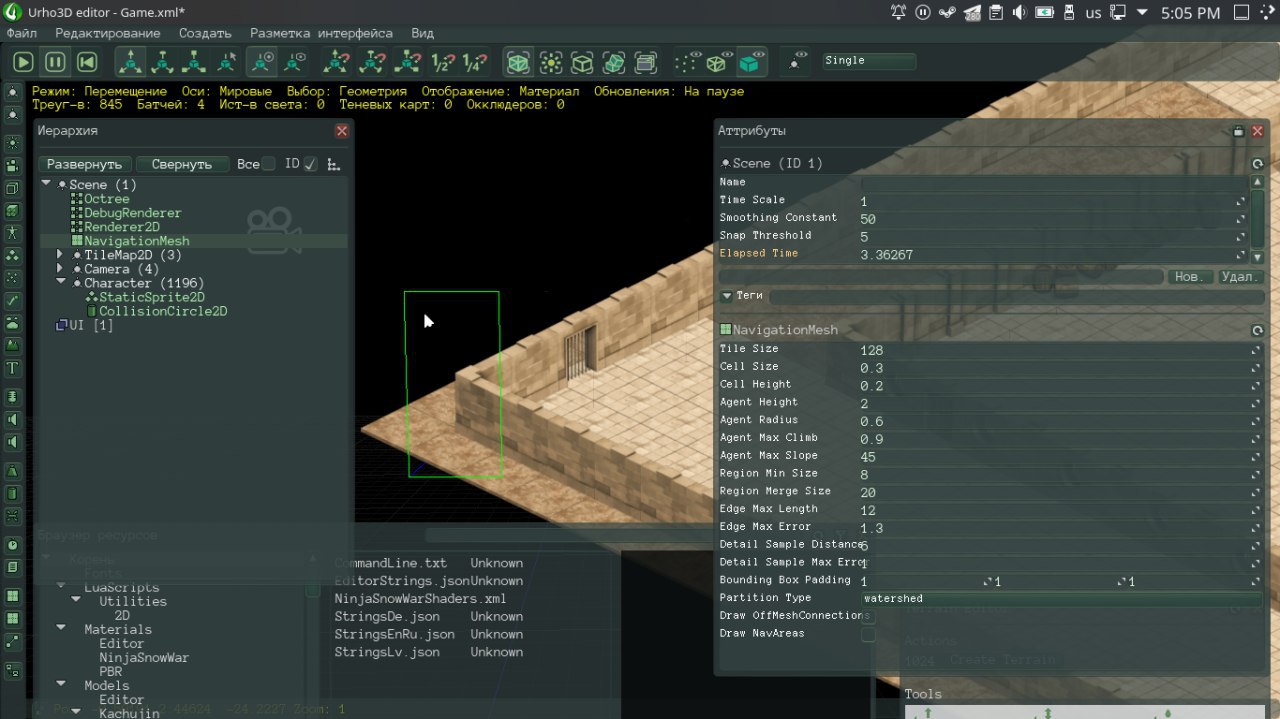Viewport: 1280px width, 719px height.
Task: Toggle Draw OffMeshConnections checkbox
Action: tap(868, 616)
